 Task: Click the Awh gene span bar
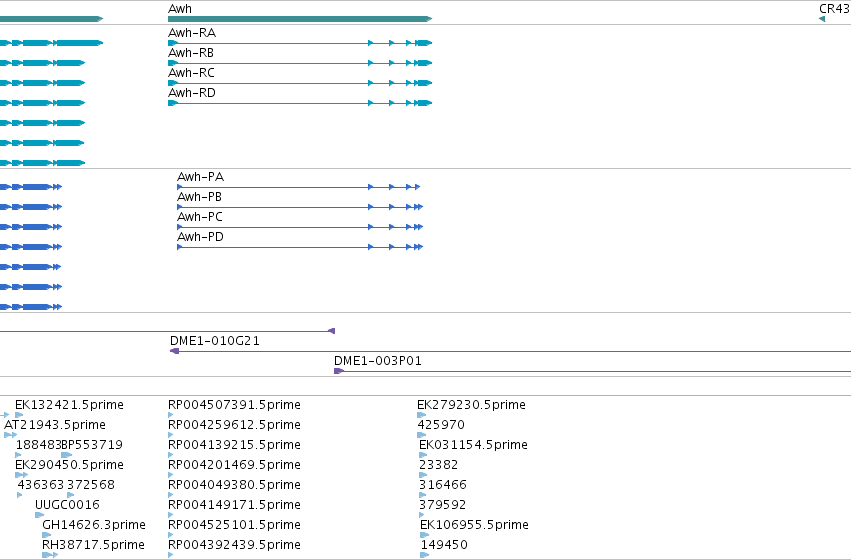(300, 19)
